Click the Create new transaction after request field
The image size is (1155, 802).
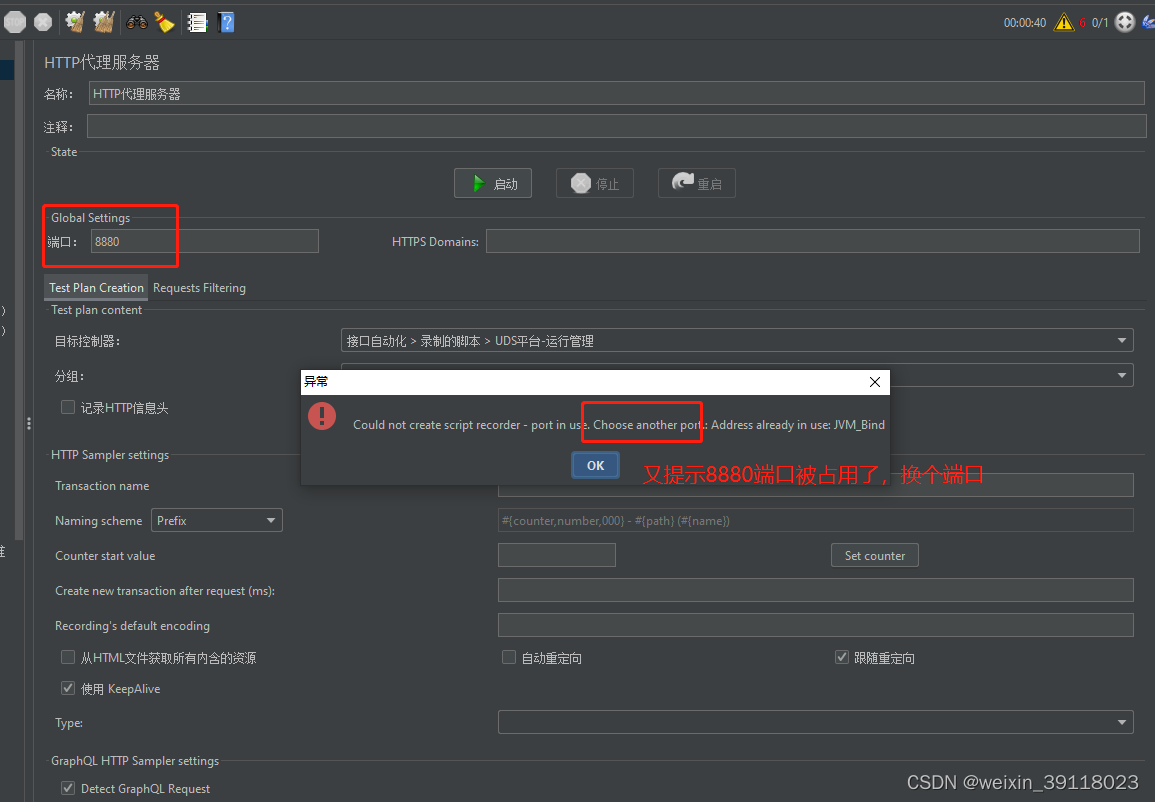(x=815, y=590)
